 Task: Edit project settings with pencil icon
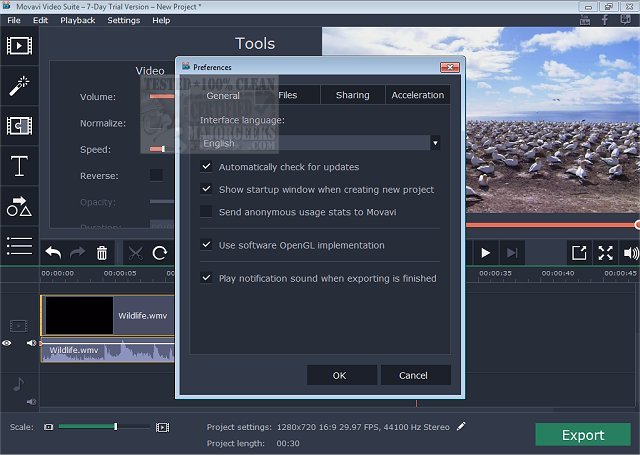coord(461,426)
